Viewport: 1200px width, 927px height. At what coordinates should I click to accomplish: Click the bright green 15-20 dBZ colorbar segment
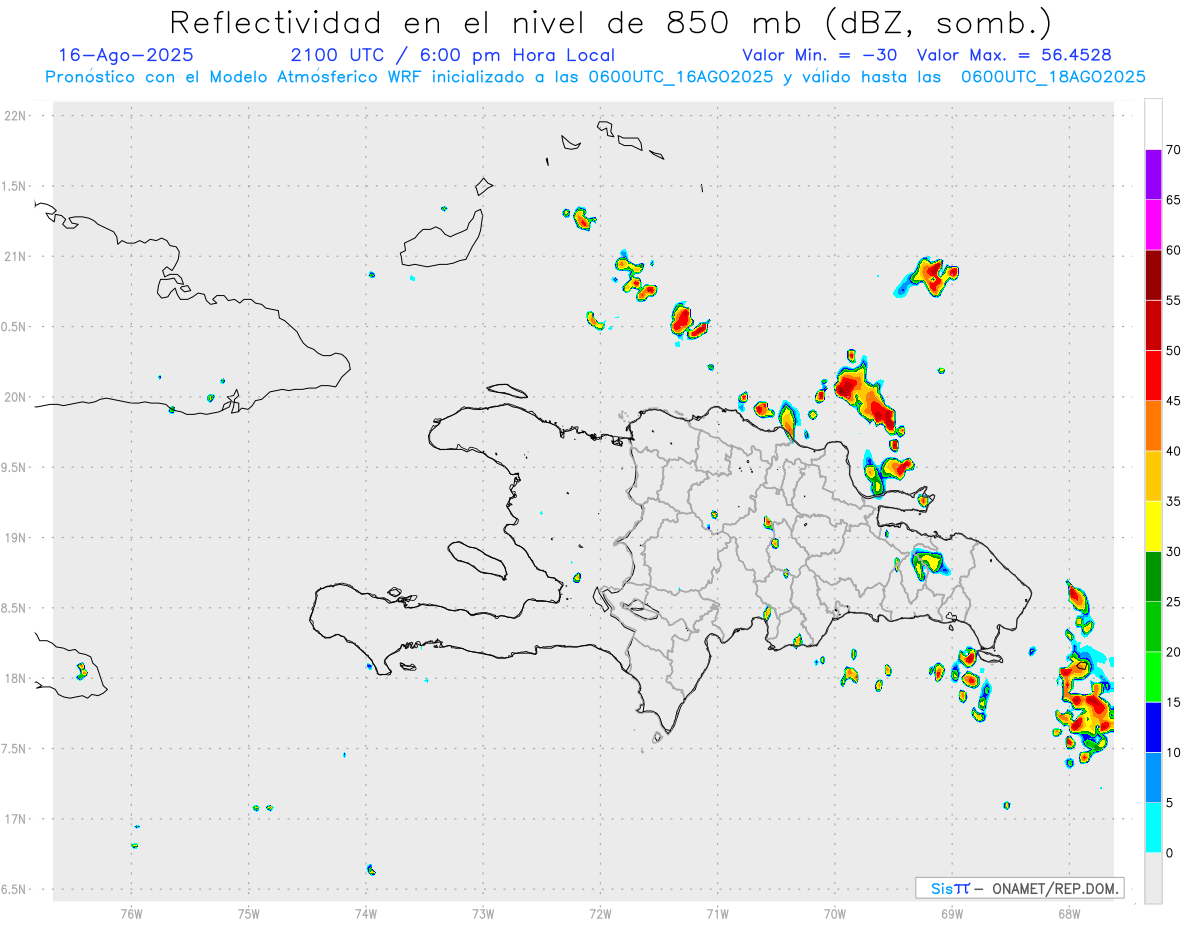[1153, 677]
